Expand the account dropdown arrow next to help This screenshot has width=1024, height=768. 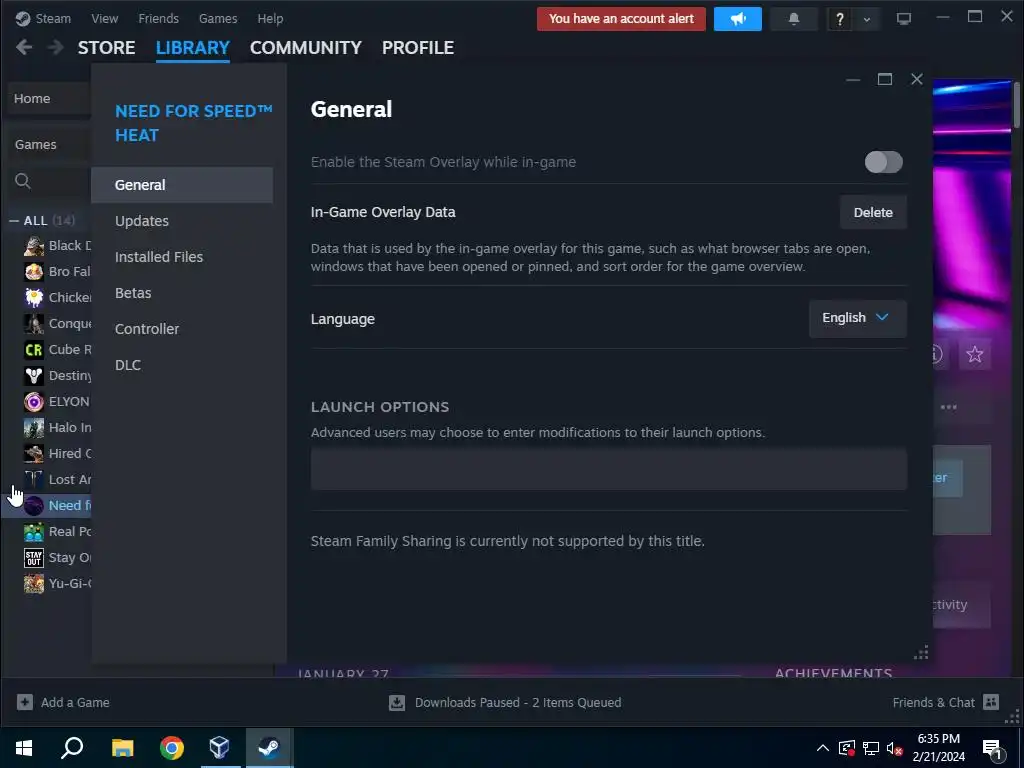tap(867, 20)
